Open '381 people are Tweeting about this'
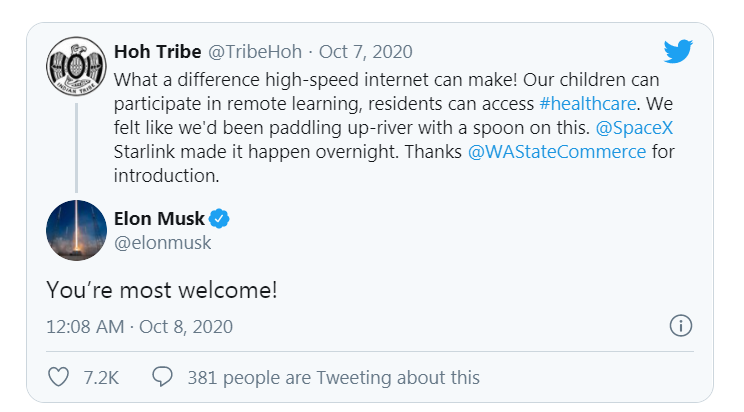The height and width of the screenshot is (412, 744). click(334, 378)
